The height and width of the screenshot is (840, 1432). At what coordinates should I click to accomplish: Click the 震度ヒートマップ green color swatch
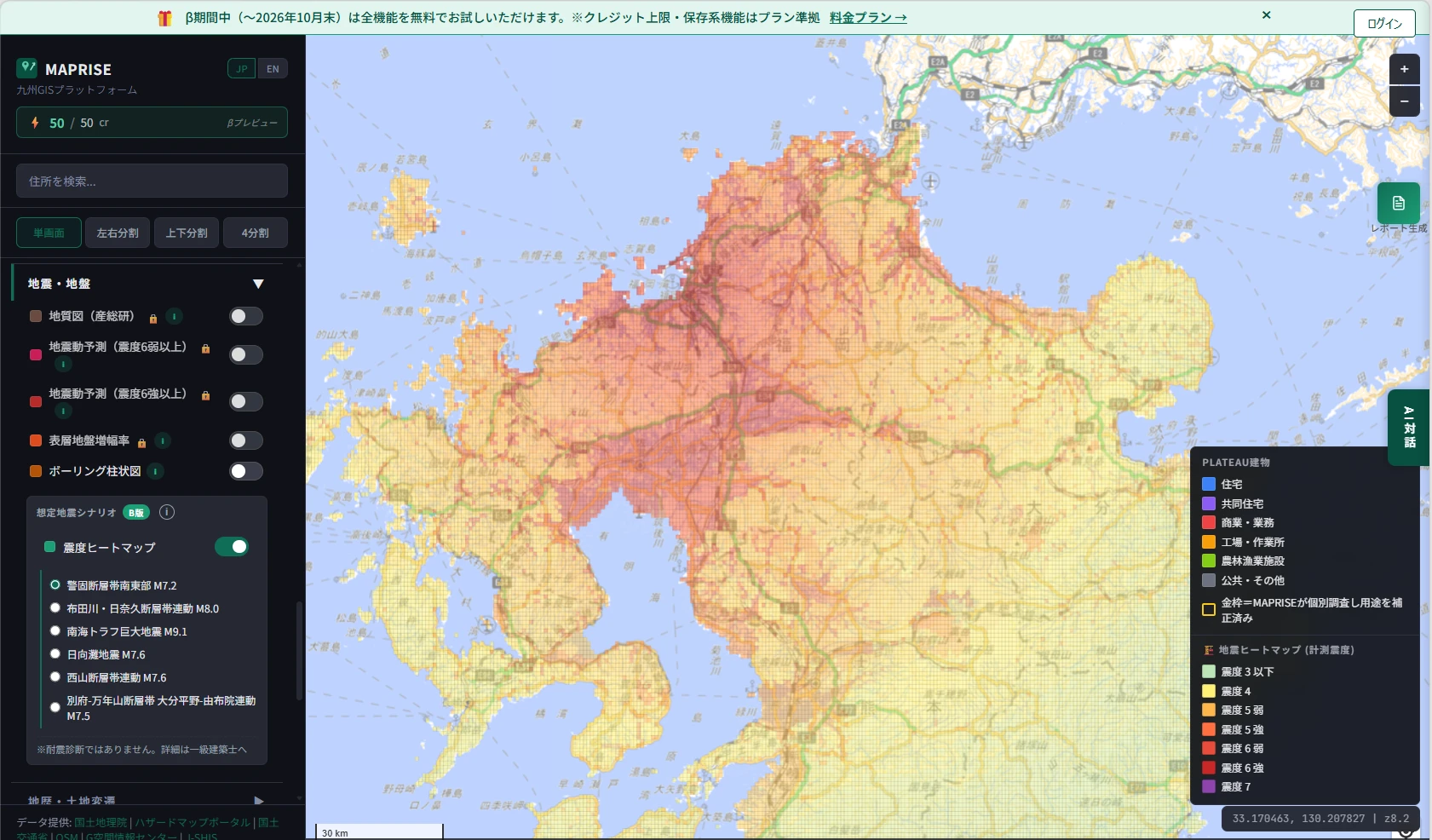coord(49,546)
